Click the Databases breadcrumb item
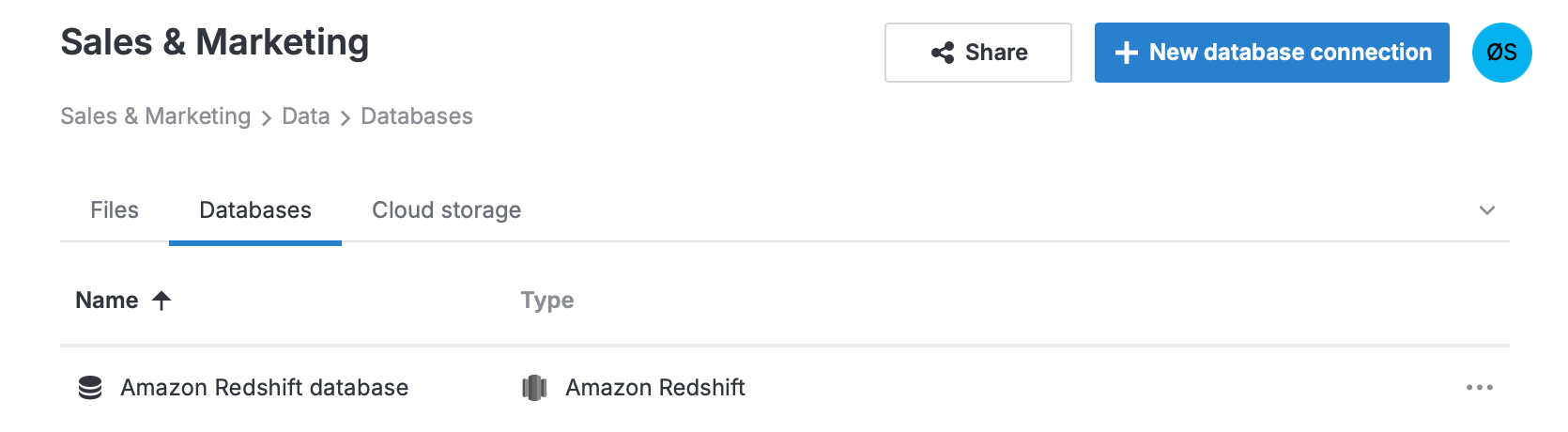This screenshot has width=1568, height=432. (417, 116)
